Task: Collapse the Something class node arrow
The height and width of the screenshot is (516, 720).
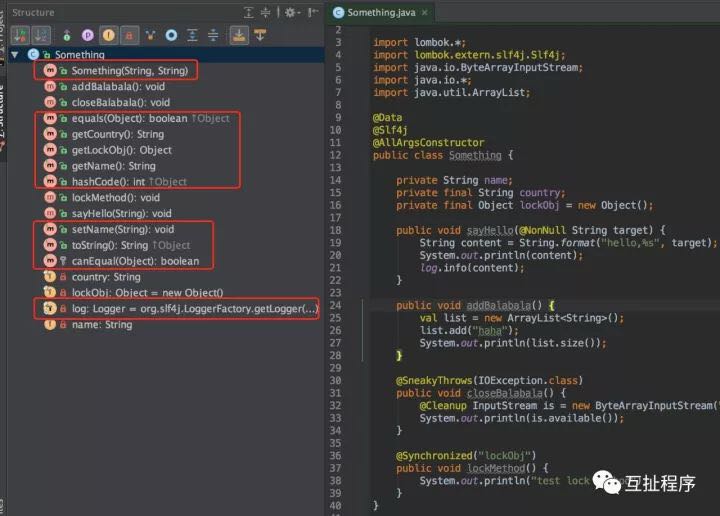Action: click(x=15, y=55)
